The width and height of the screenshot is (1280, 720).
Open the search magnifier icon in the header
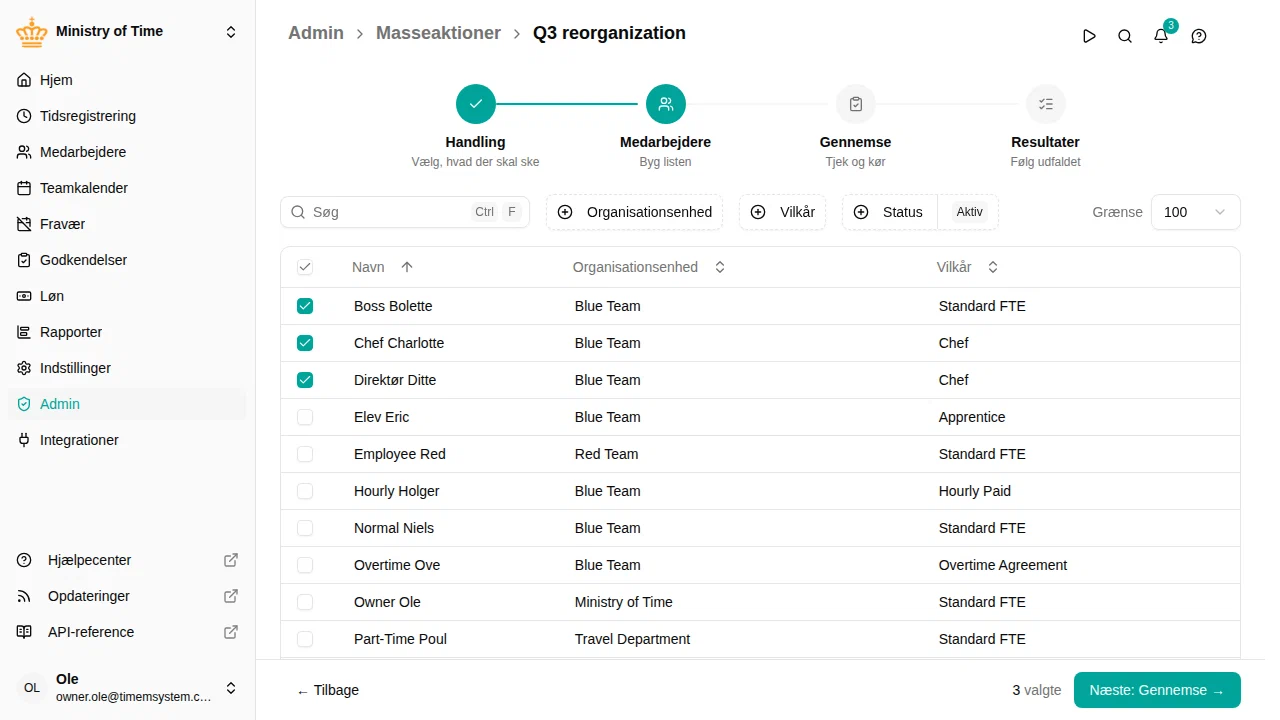pos(1125,36)
